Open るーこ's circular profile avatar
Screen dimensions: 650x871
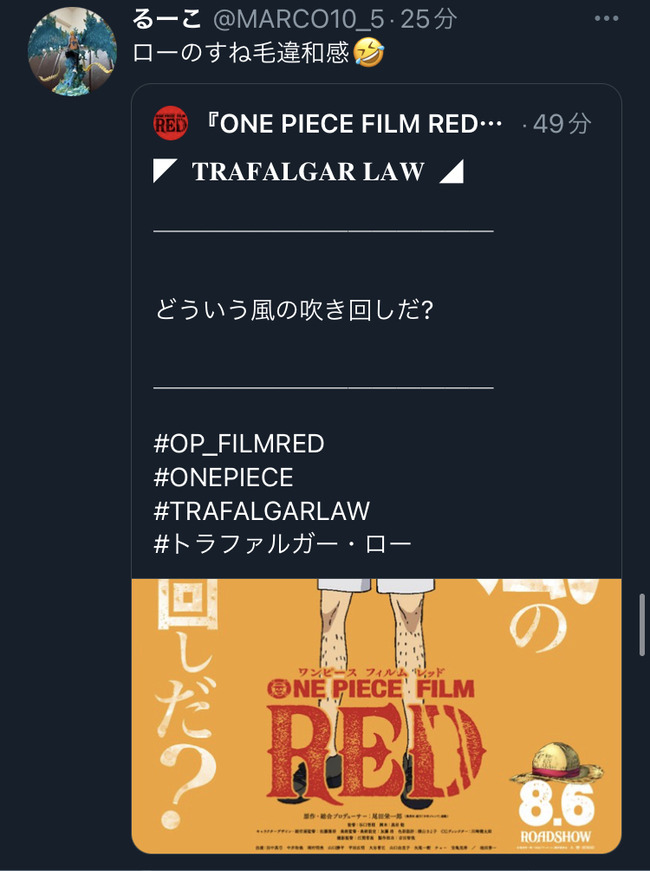pos(72,51)
